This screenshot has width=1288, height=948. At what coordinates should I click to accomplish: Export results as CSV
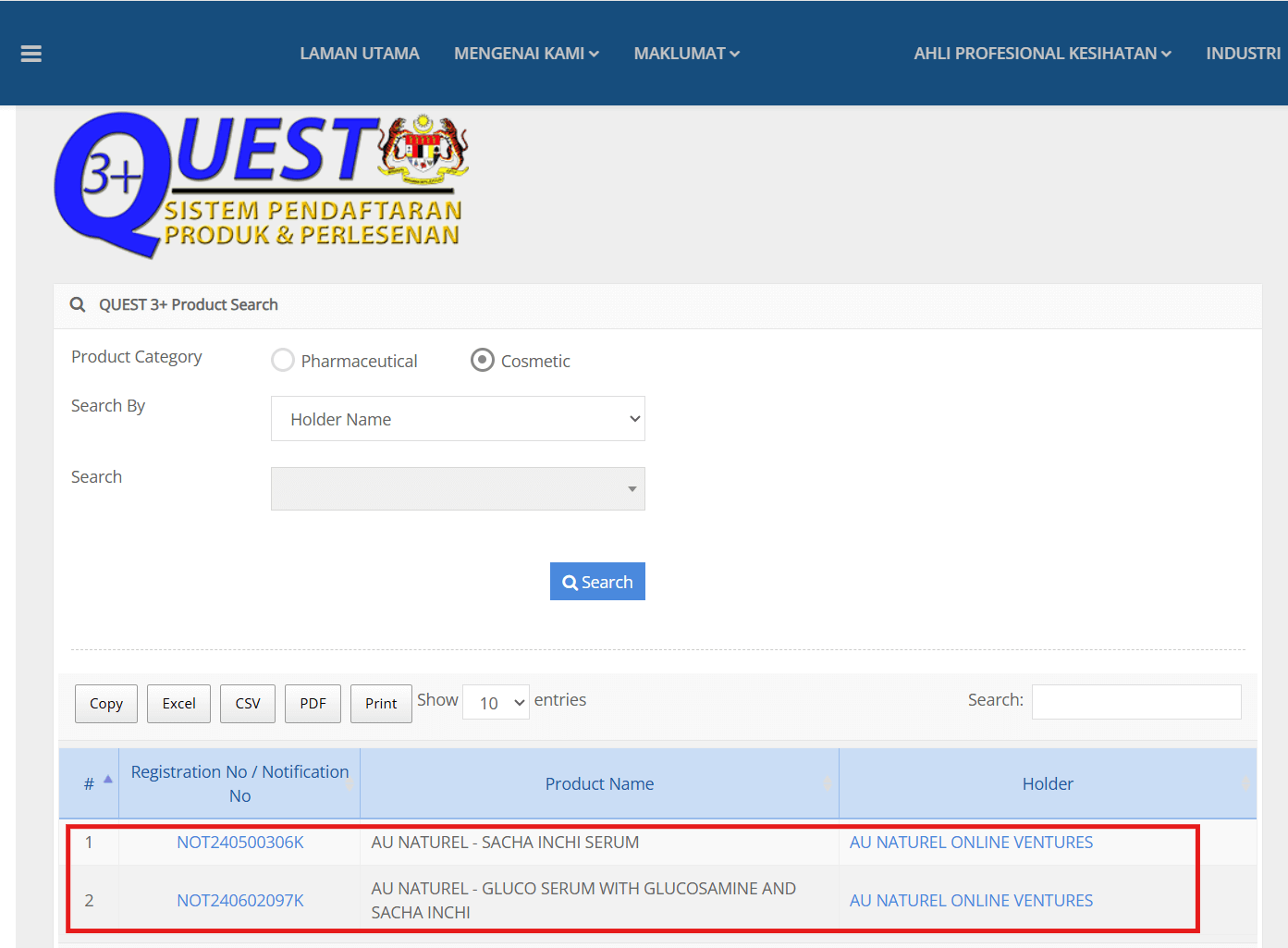pos(248,704)
